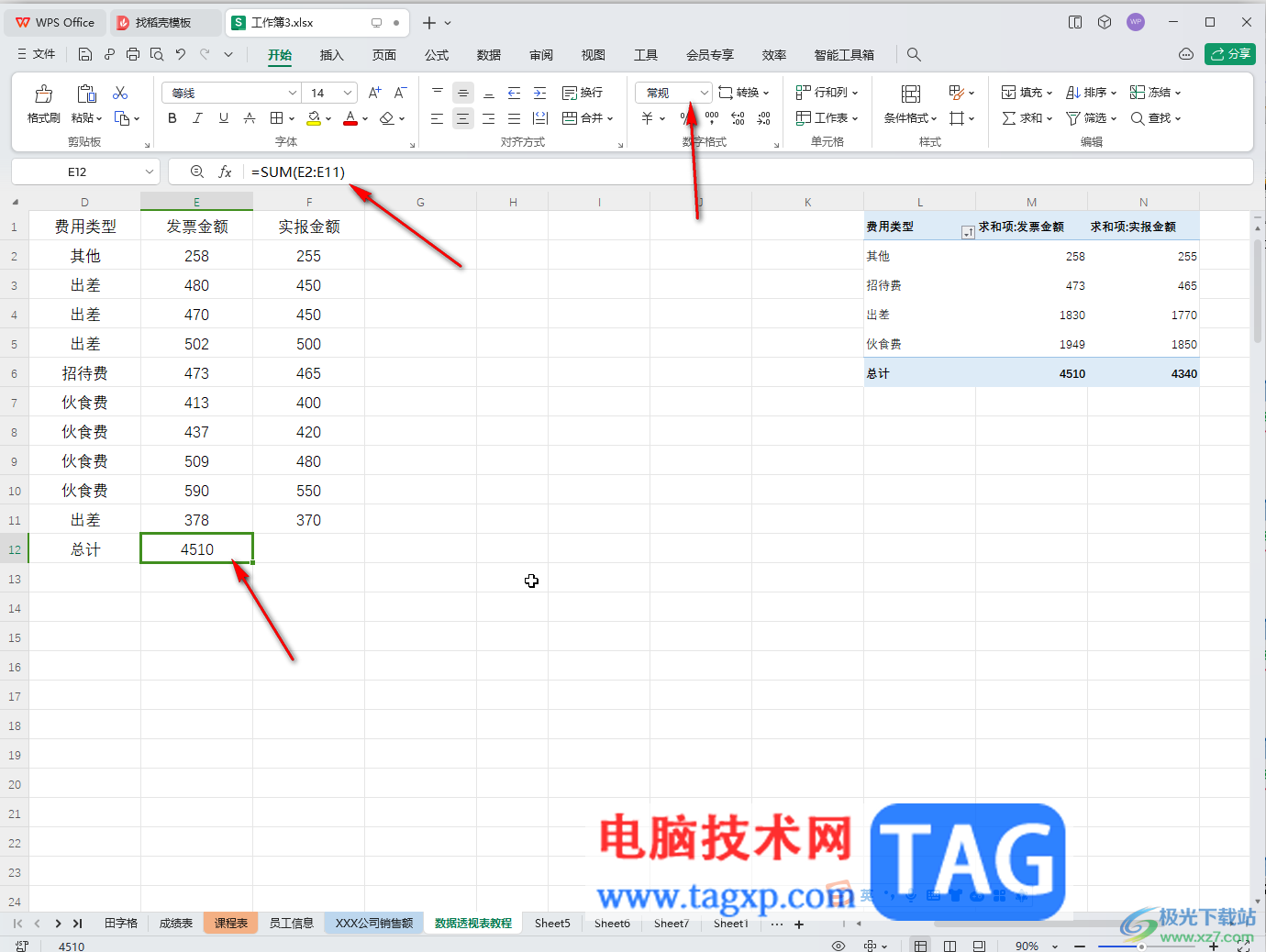Expand the Name Box dropdown for E12
1266x952 pixels.
pyautogui.click(x=150, y=172)
